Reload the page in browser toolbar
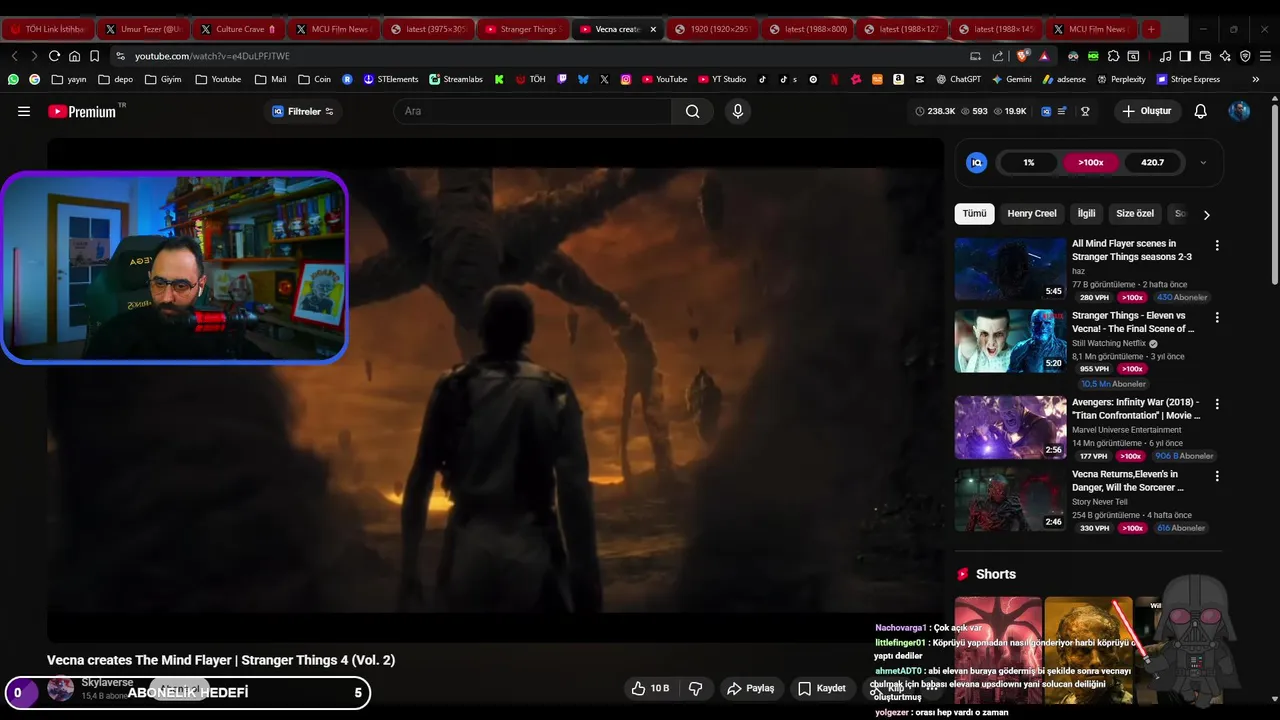This screenshot has width=1280, height=720. [x=54, y=56]
